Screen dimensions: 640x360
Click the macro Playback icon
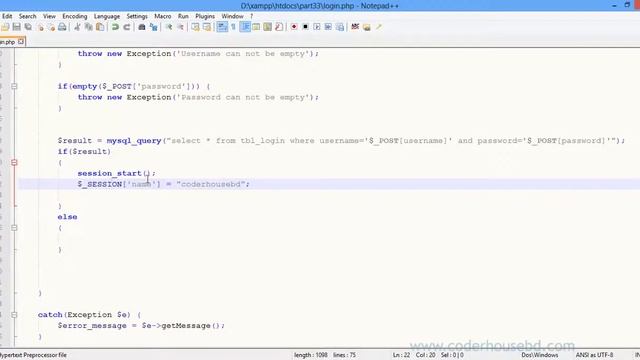click(317, 27)
